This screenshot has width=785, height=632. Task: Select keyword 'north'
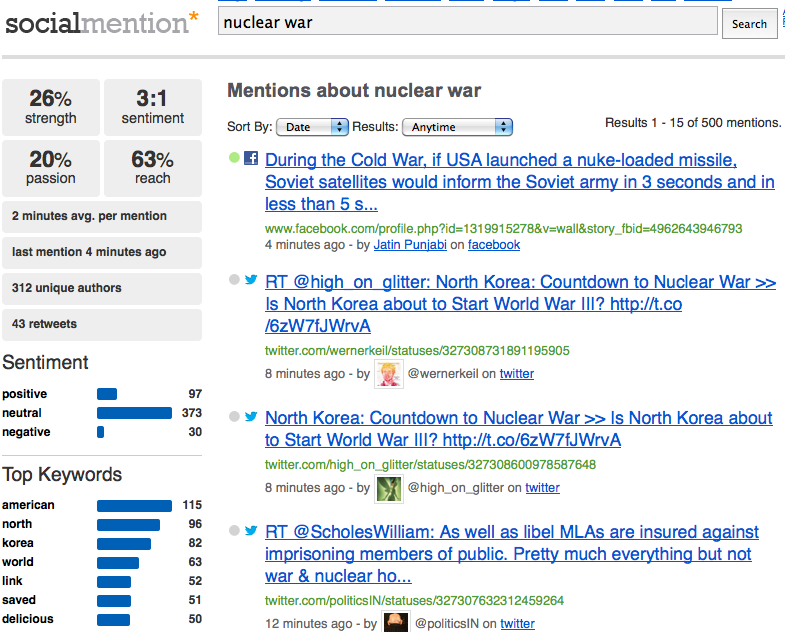(x=17, y=524)
